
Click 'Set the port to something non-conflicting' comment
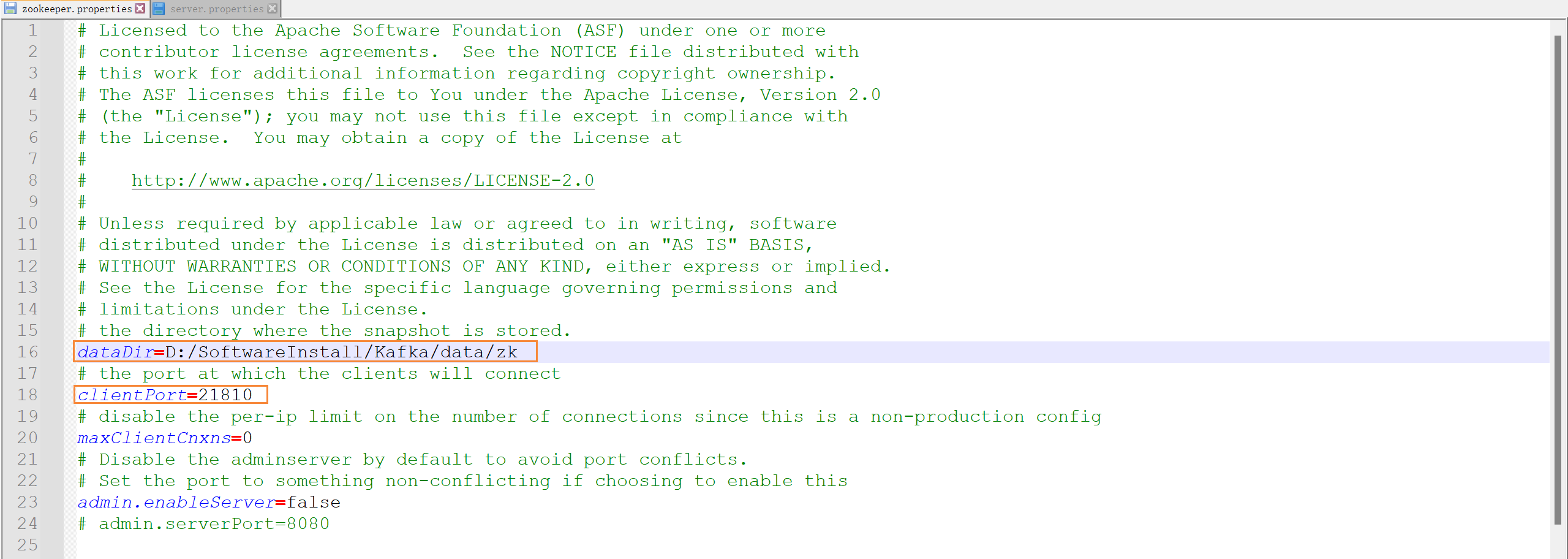pyautogui.click(x=463, y=481)
